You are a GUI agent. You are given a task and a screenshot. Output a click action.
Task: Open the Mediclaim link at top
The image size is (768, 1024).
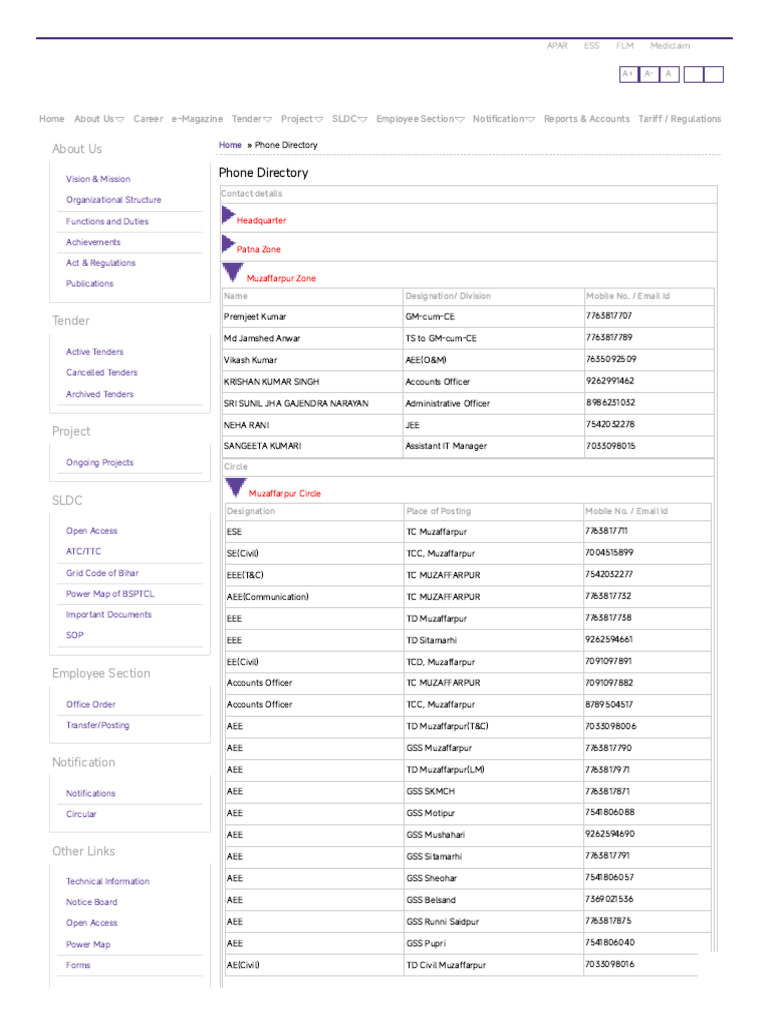coord(670,46)
